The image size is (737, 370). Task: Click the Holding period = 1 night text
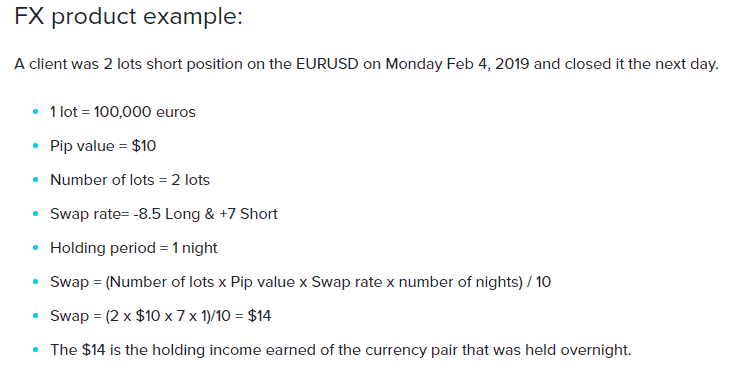click(133, 248)
